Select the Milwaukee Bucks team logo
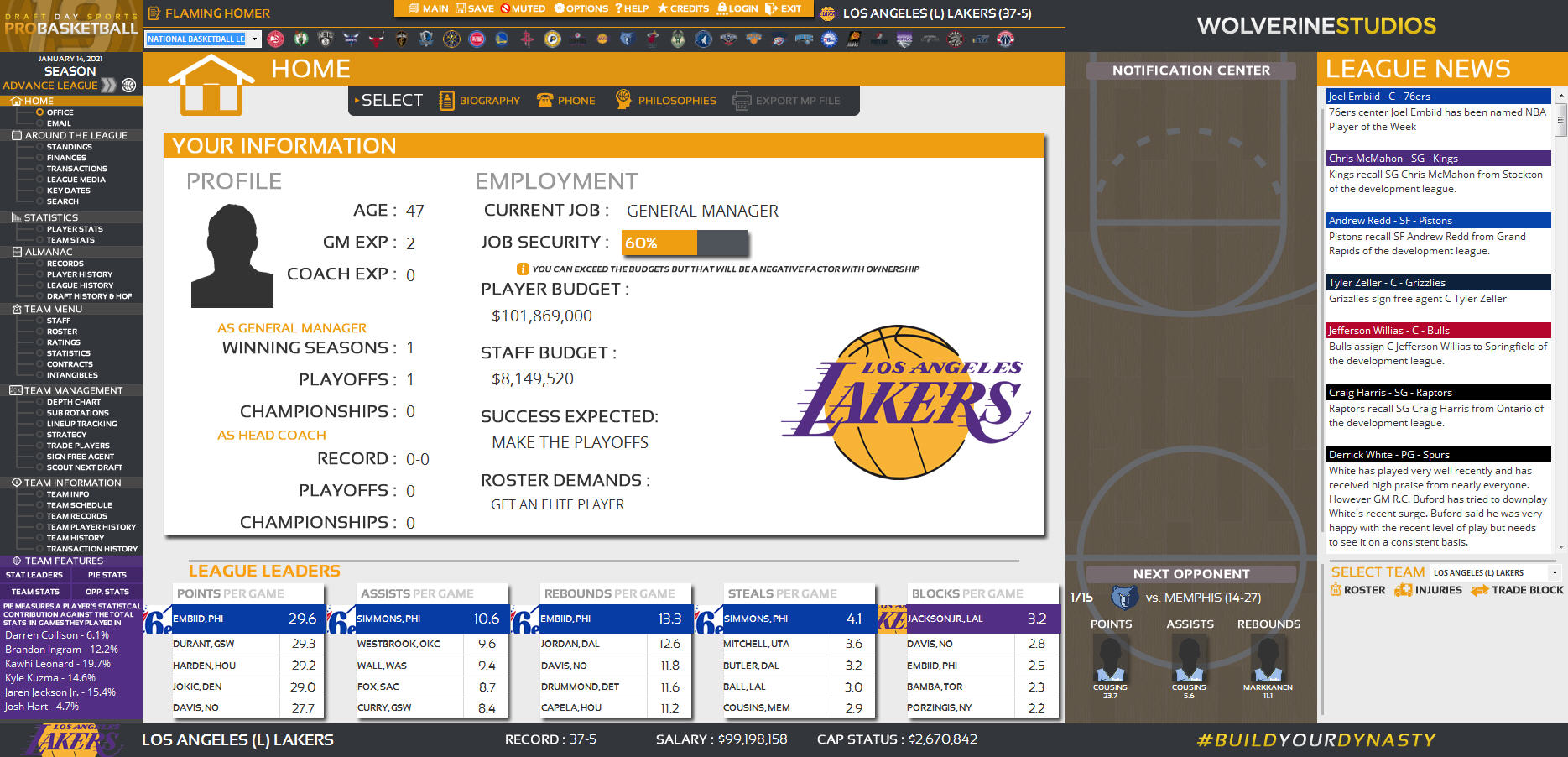 click(x=678, y=39)
